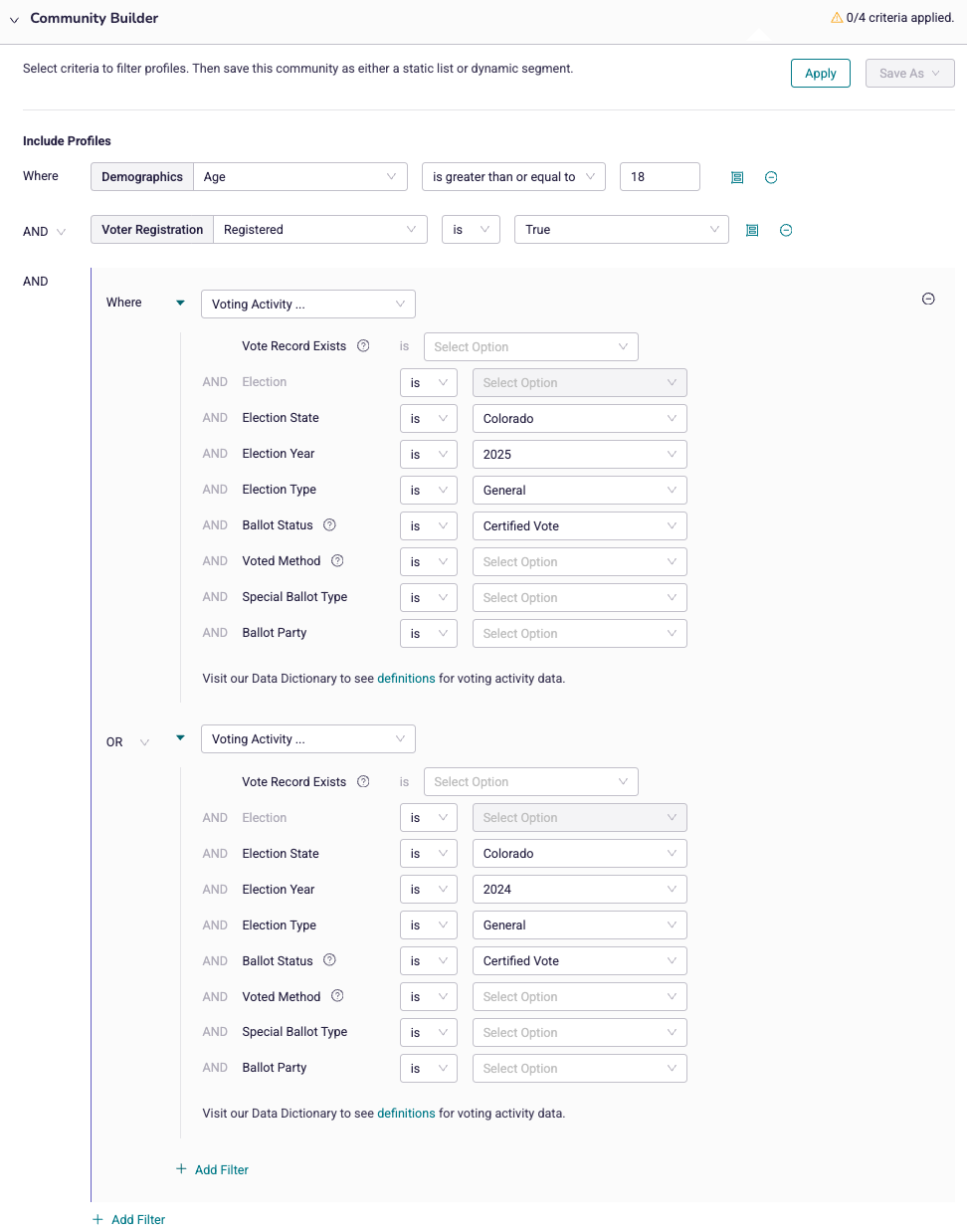The width and height of the screenshot is (967, 1232).
Task: Open the Election State dropdown in the 2024 group
Action: [x=580, y=854]
